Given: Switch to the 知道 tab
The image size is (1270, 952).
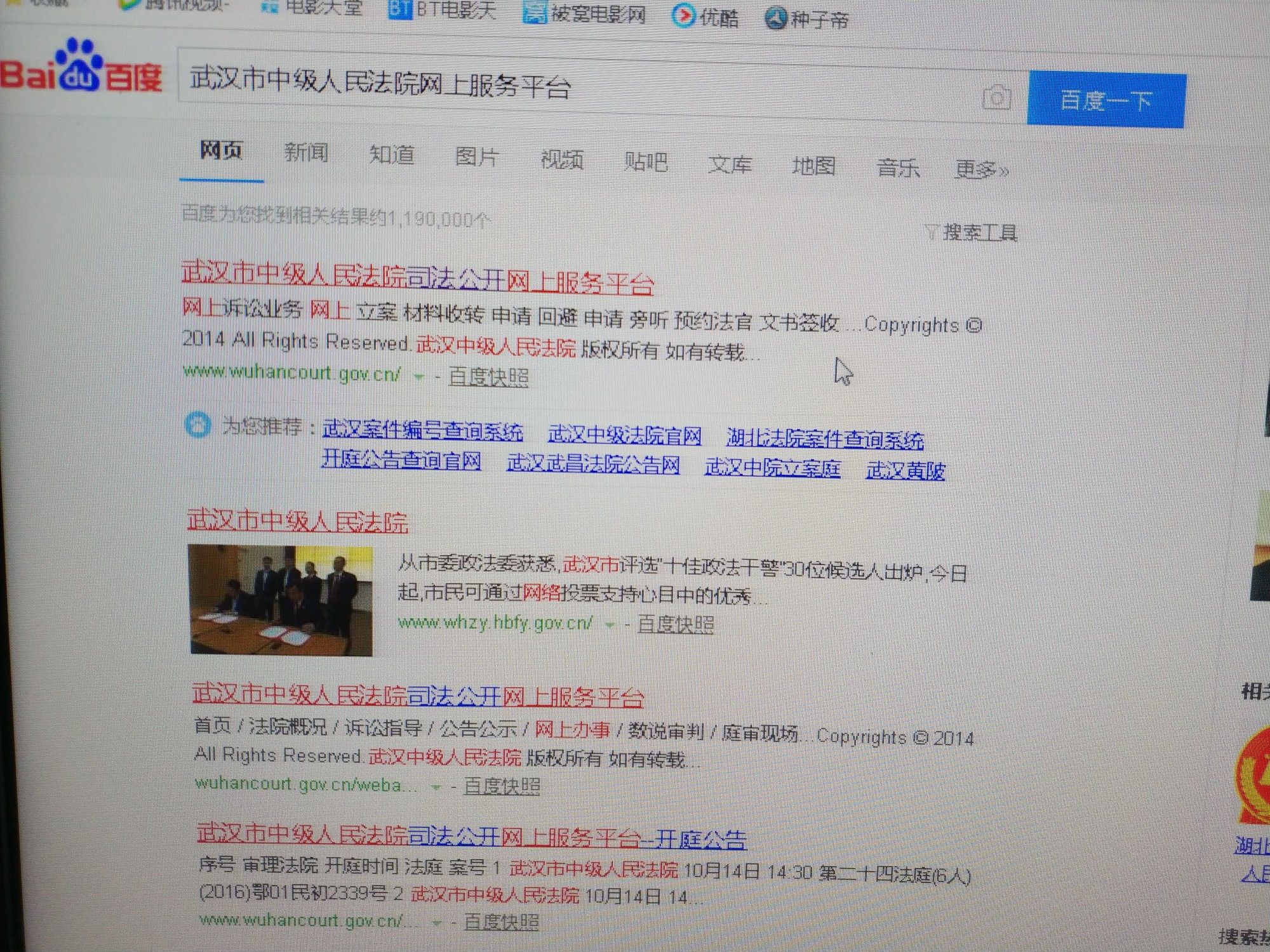Looking at the screenshot, I should pyautogui.click(x=392, y=155).
